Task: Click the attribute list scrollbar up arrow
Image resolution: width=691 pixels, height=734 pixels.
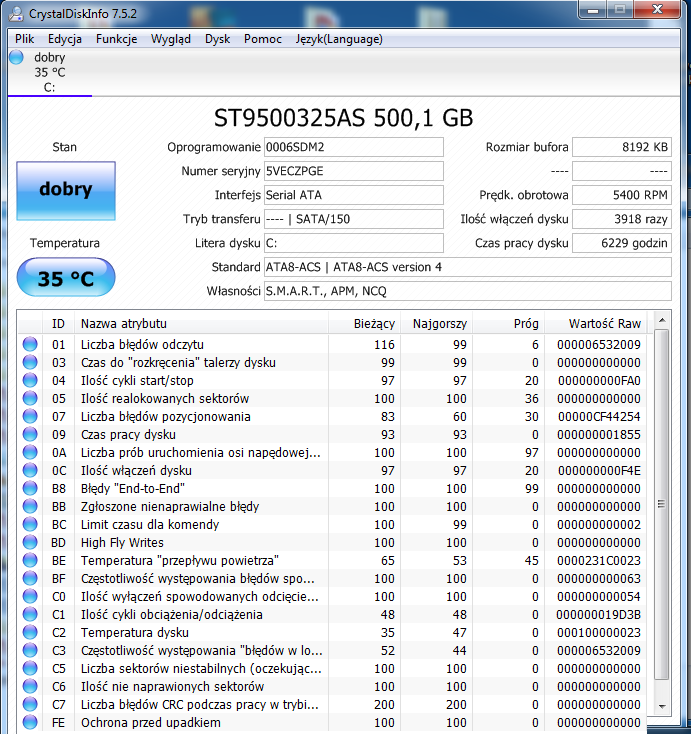Action: coord(662,321)
